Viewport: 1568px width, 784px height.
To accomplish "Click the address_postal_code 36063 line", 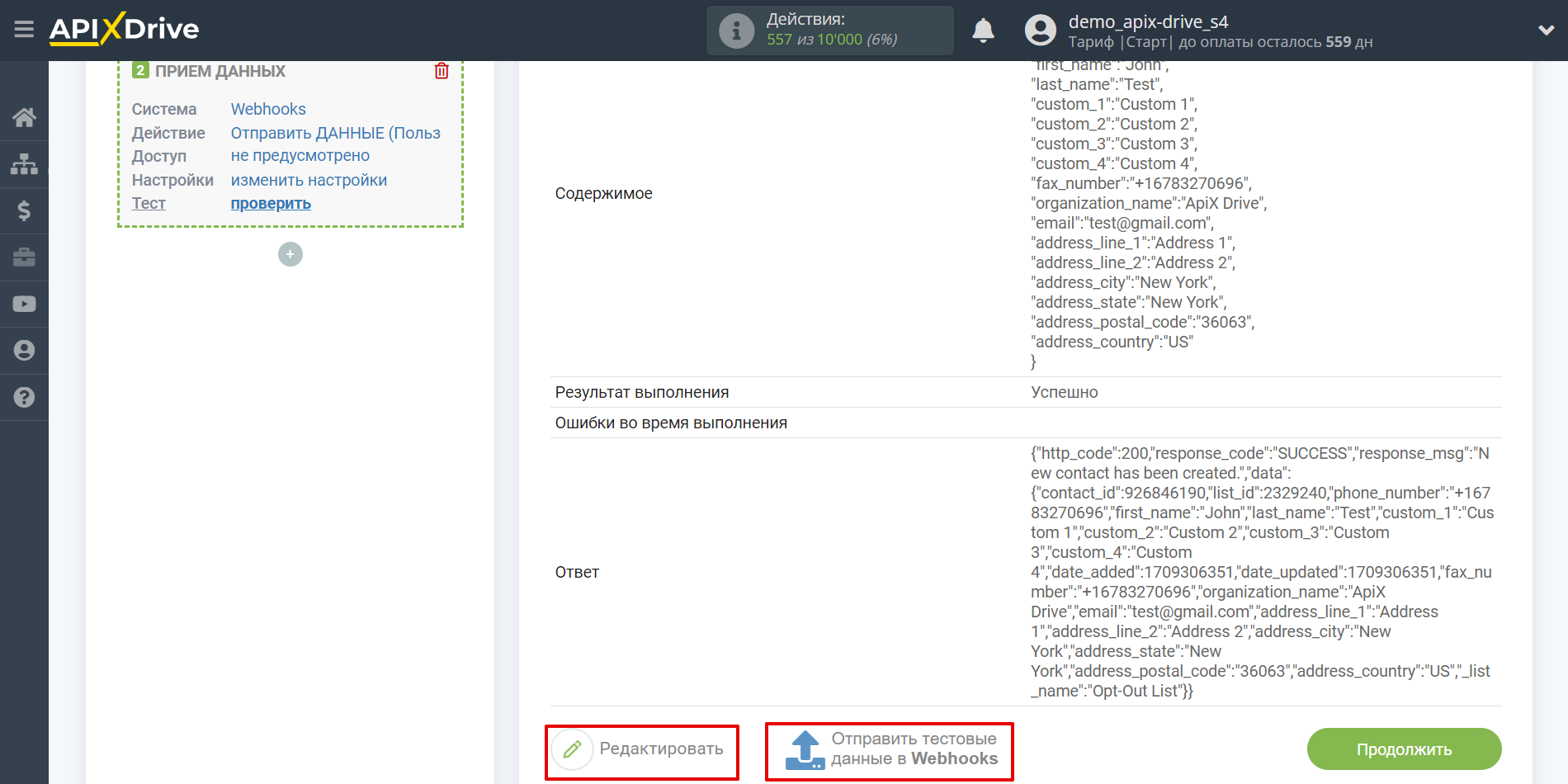I will click(x=1143, y=322).
